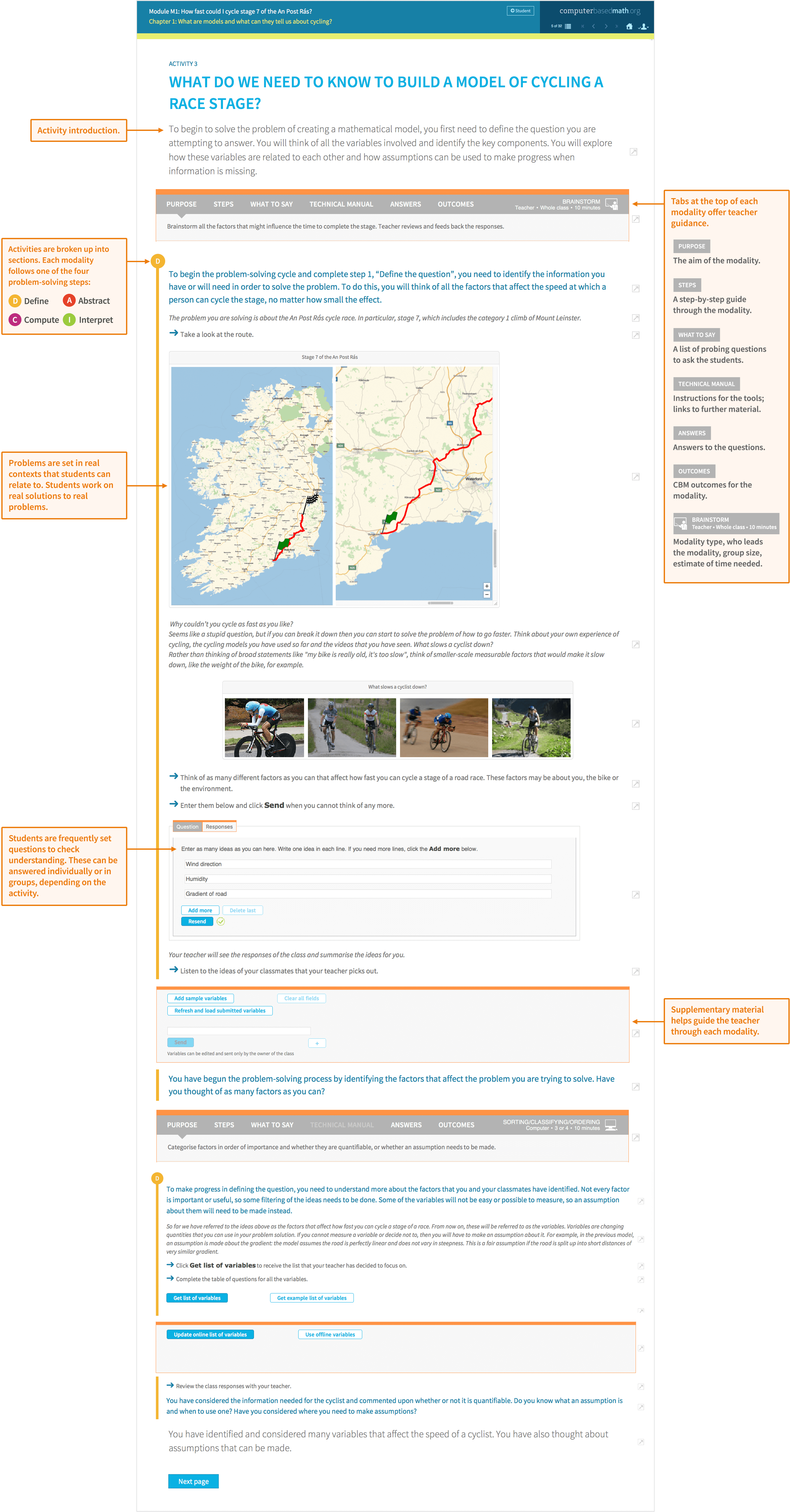Pop out 'Listen to the ideas' line

(x=636, y=972)
